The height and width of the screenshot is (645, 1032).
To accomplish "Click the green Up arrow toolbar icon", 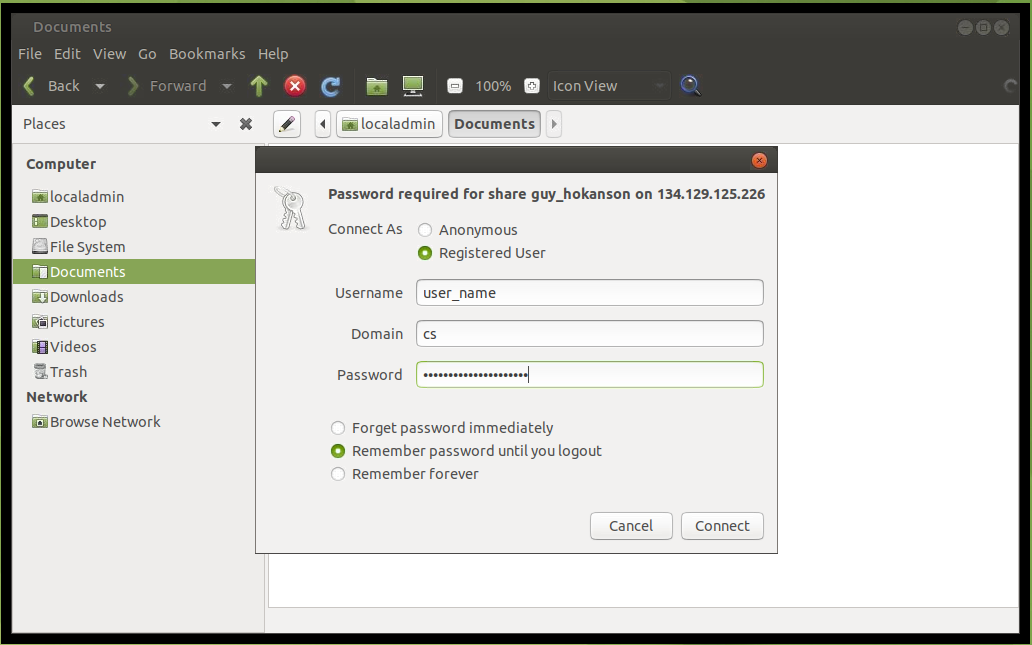I will coord(259,86).
